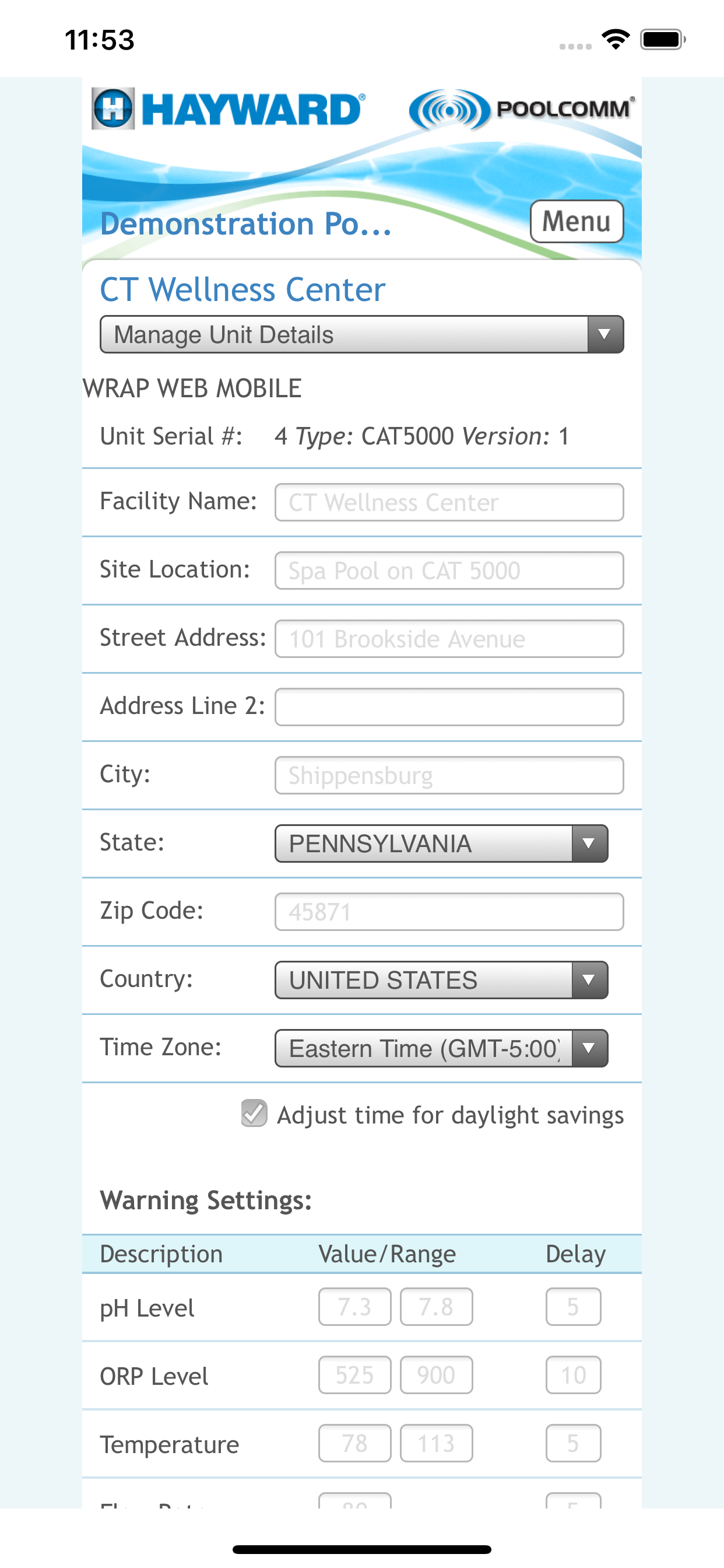The width and height of the screenshot is (724, 1568).
Task: Edit the pH Level maximum value 7.8
Action: [x=436, y=1307]
